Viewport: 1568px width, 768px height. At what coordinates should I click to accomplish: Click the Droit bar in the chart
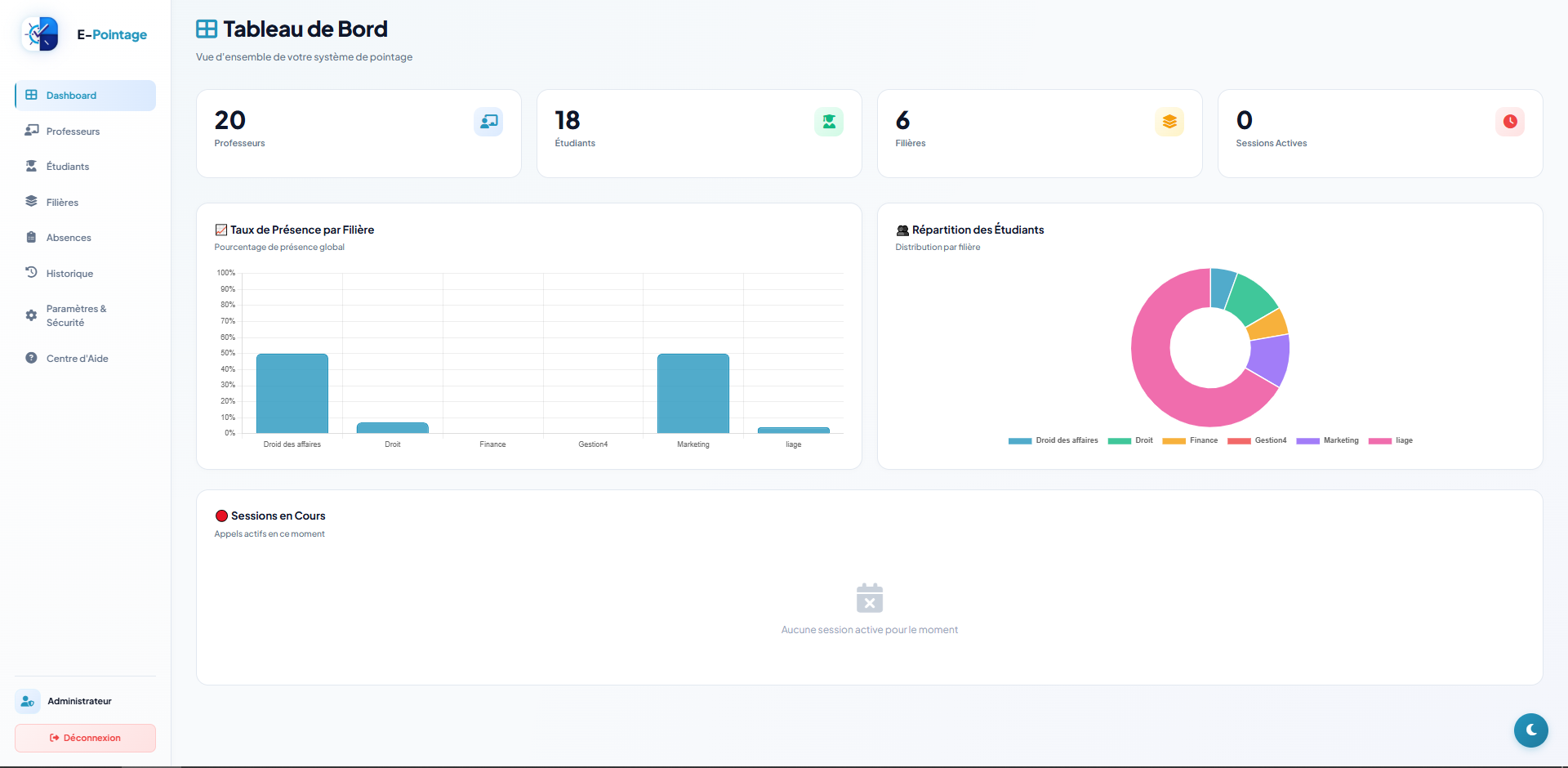(x=393, y=428)
